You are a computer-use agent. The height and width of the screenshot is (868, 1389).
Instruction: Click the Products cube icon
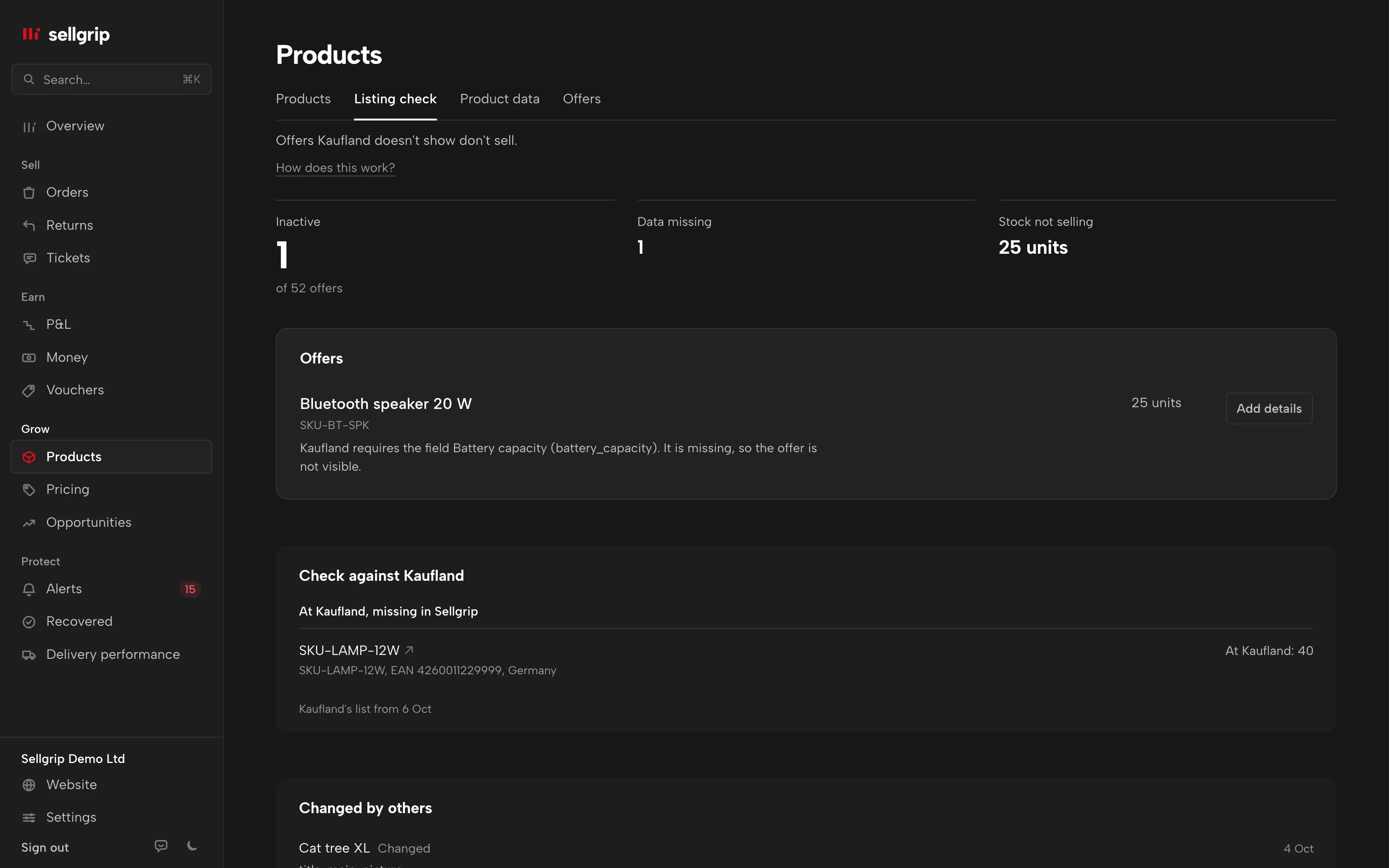(x=29, y=457)
